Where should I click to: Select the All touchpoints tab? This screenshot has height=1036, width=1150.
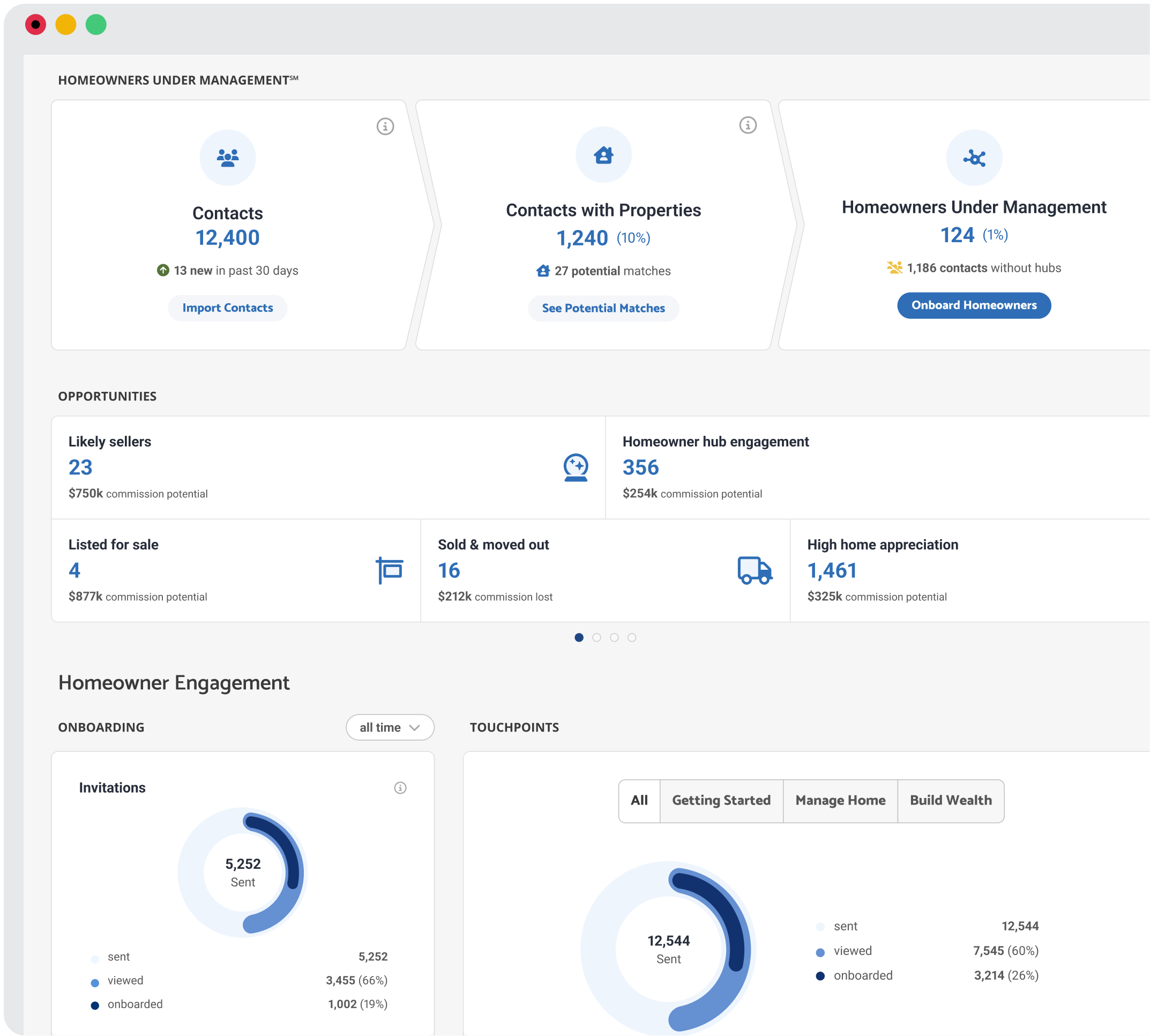(639, 801)
